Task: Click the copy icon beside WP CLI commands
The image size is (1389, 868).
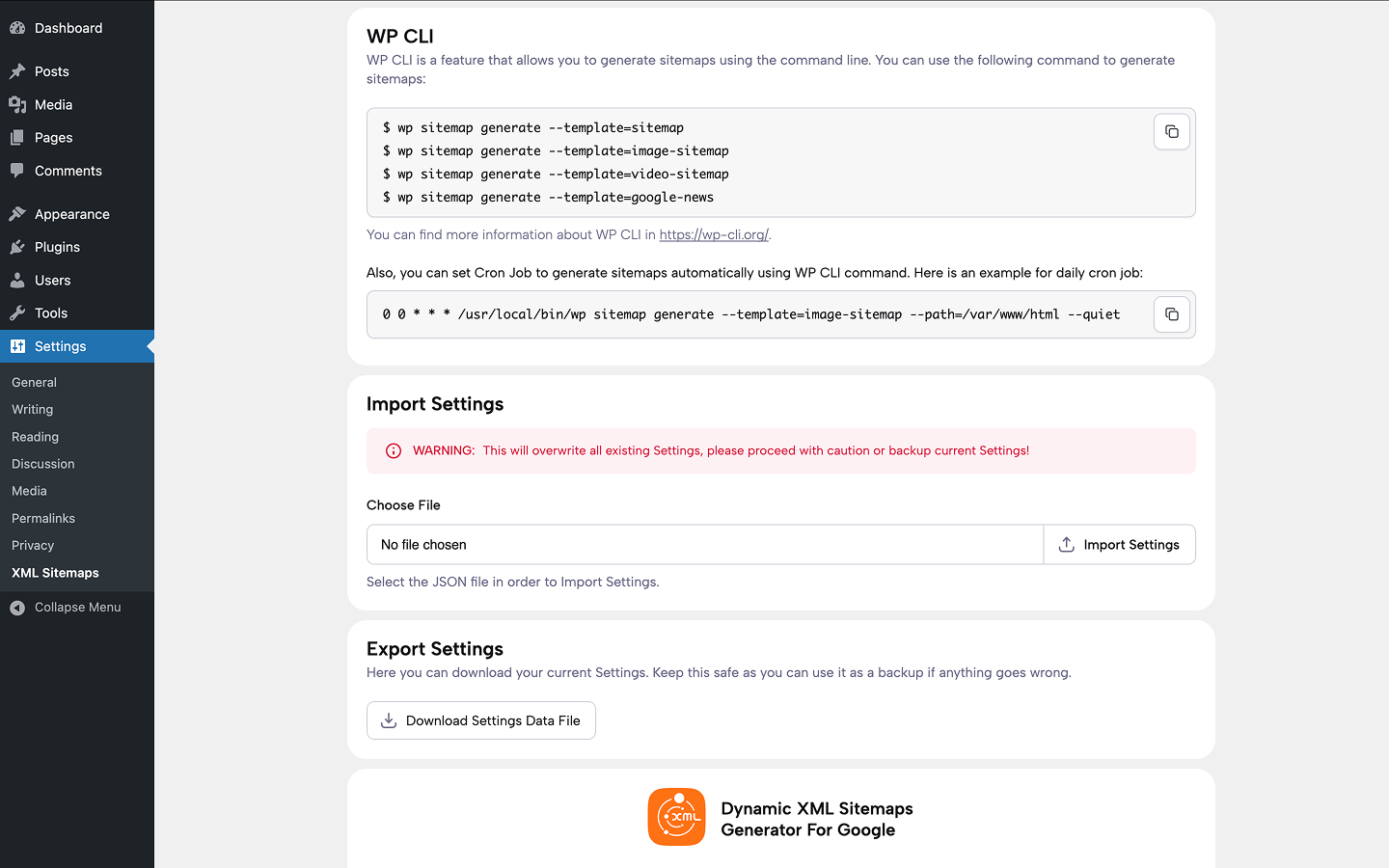Action: coord(1171,131)
